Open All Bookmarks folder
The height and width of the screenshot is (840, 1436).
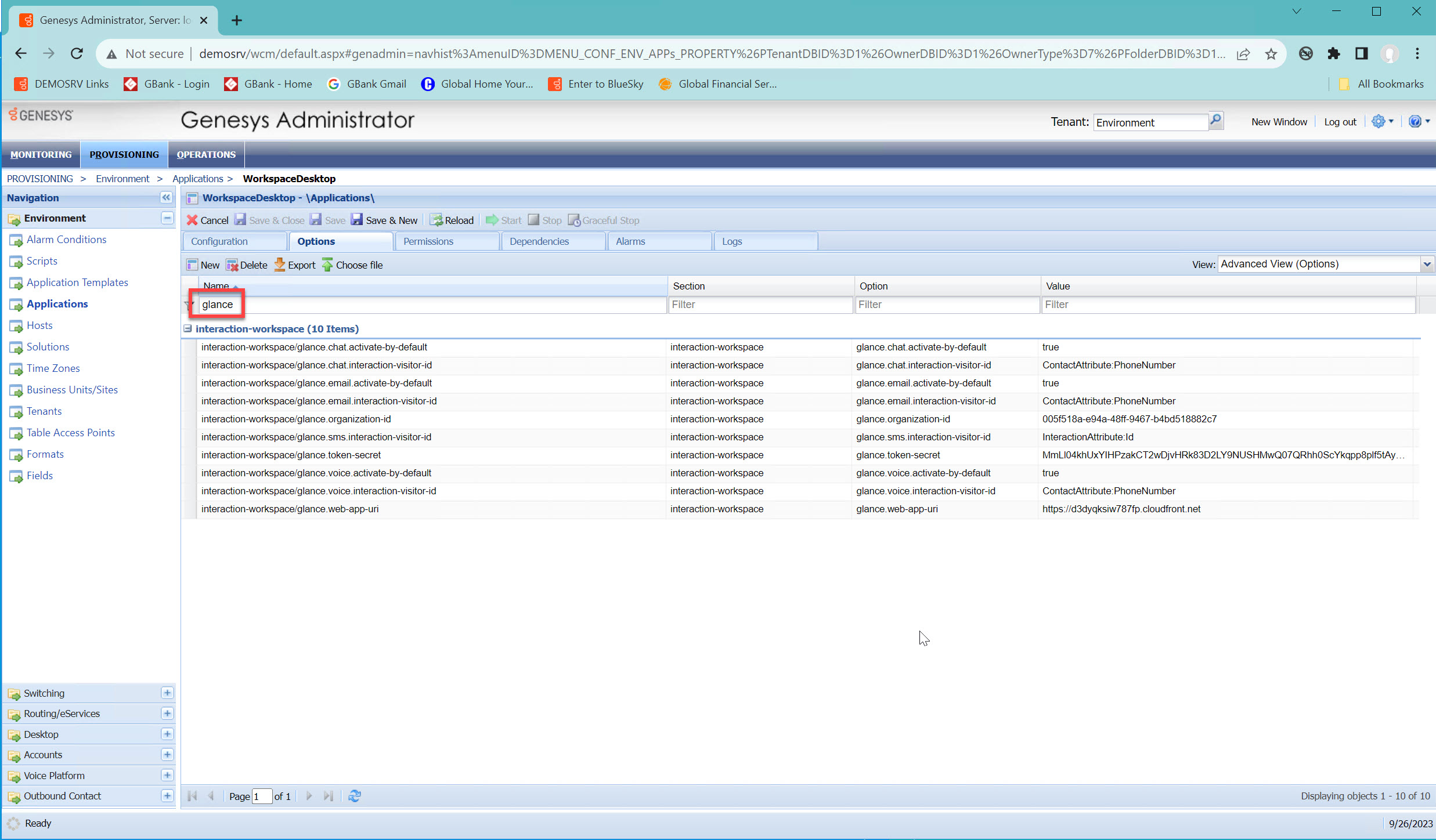click(x=1381, y=84)
